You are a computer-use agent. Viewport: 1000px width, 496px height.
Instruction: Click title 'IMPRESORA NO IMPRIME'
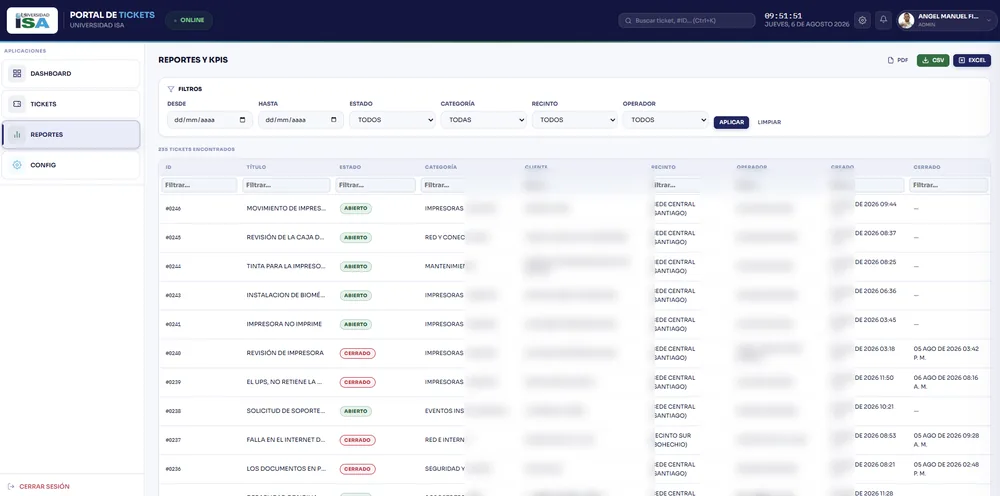click(x=284, y=324)
